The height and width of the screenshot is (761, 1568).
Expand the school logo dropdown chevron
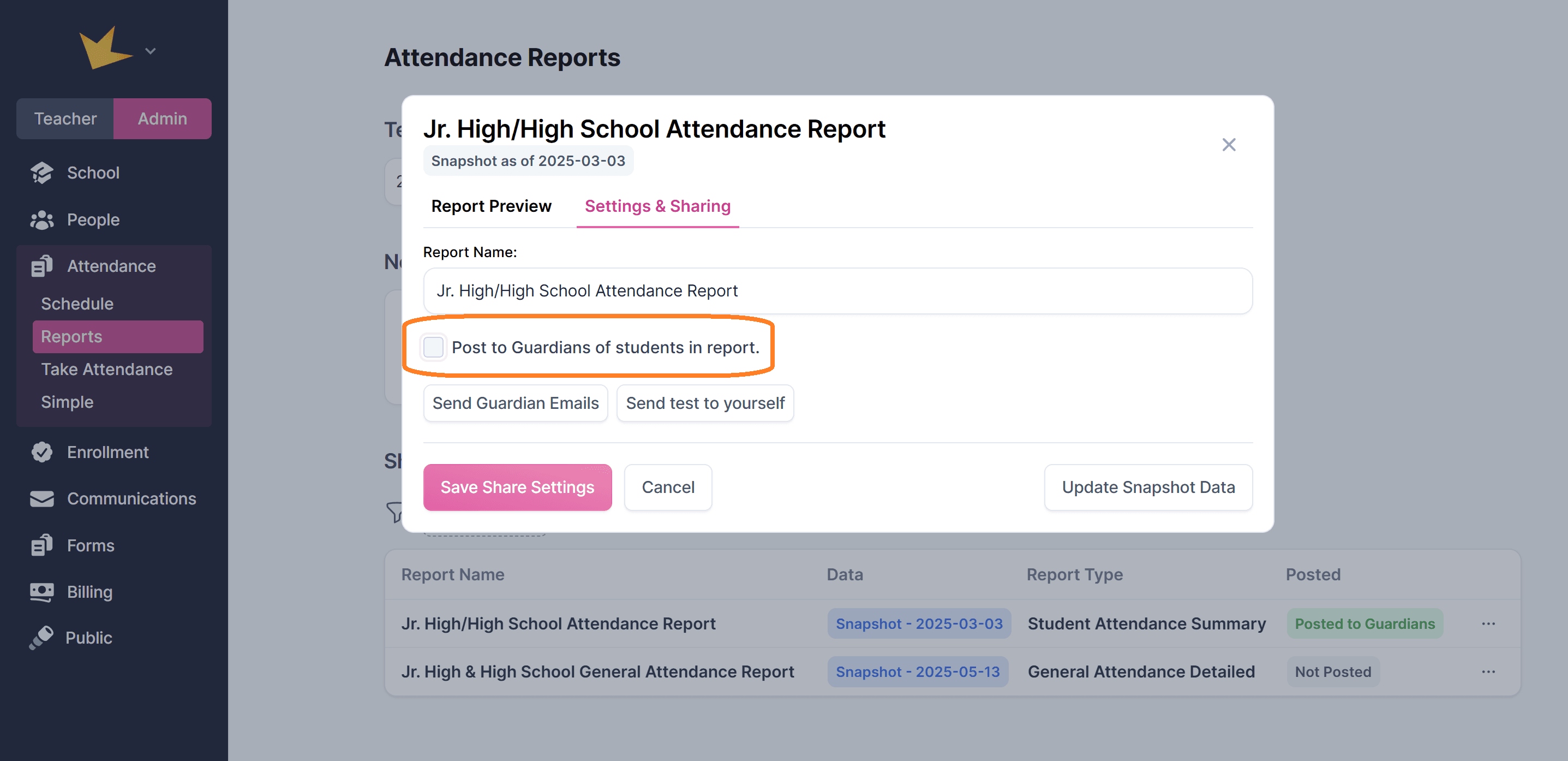[151, 51]
